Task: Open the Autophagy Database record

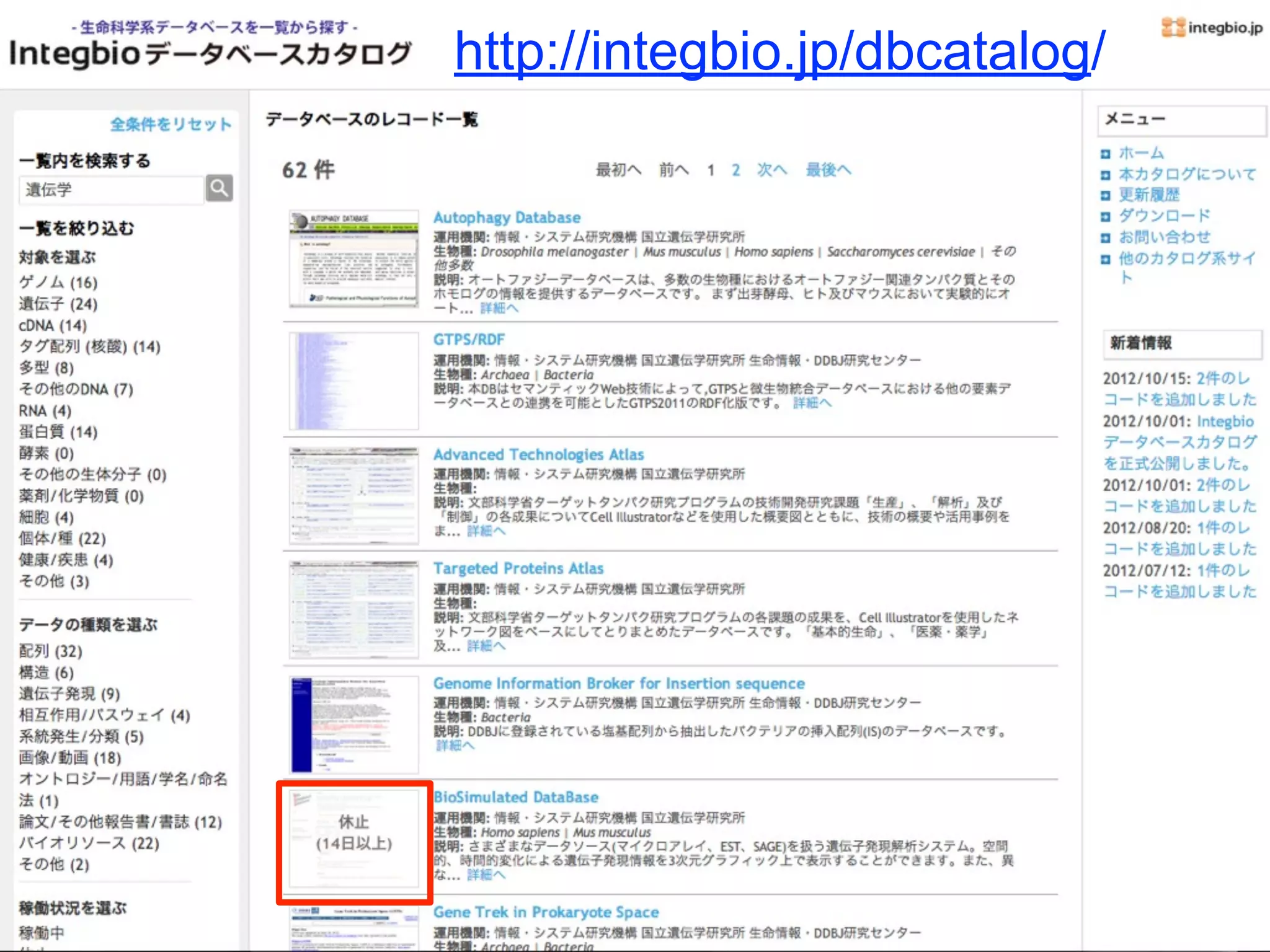Action: pyautogui.click(x=507, y=218)
